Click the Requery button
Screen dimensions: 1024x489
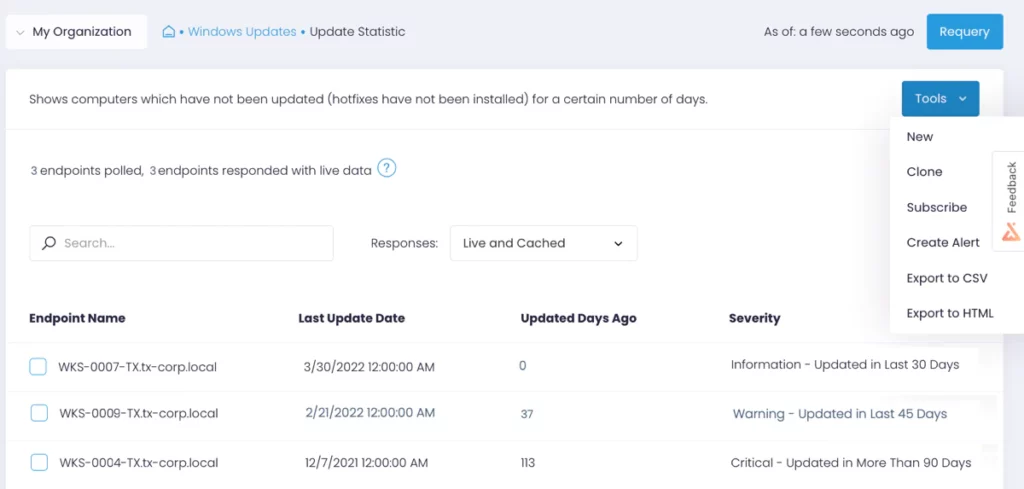pyautogui.click(x=965, y=31)
